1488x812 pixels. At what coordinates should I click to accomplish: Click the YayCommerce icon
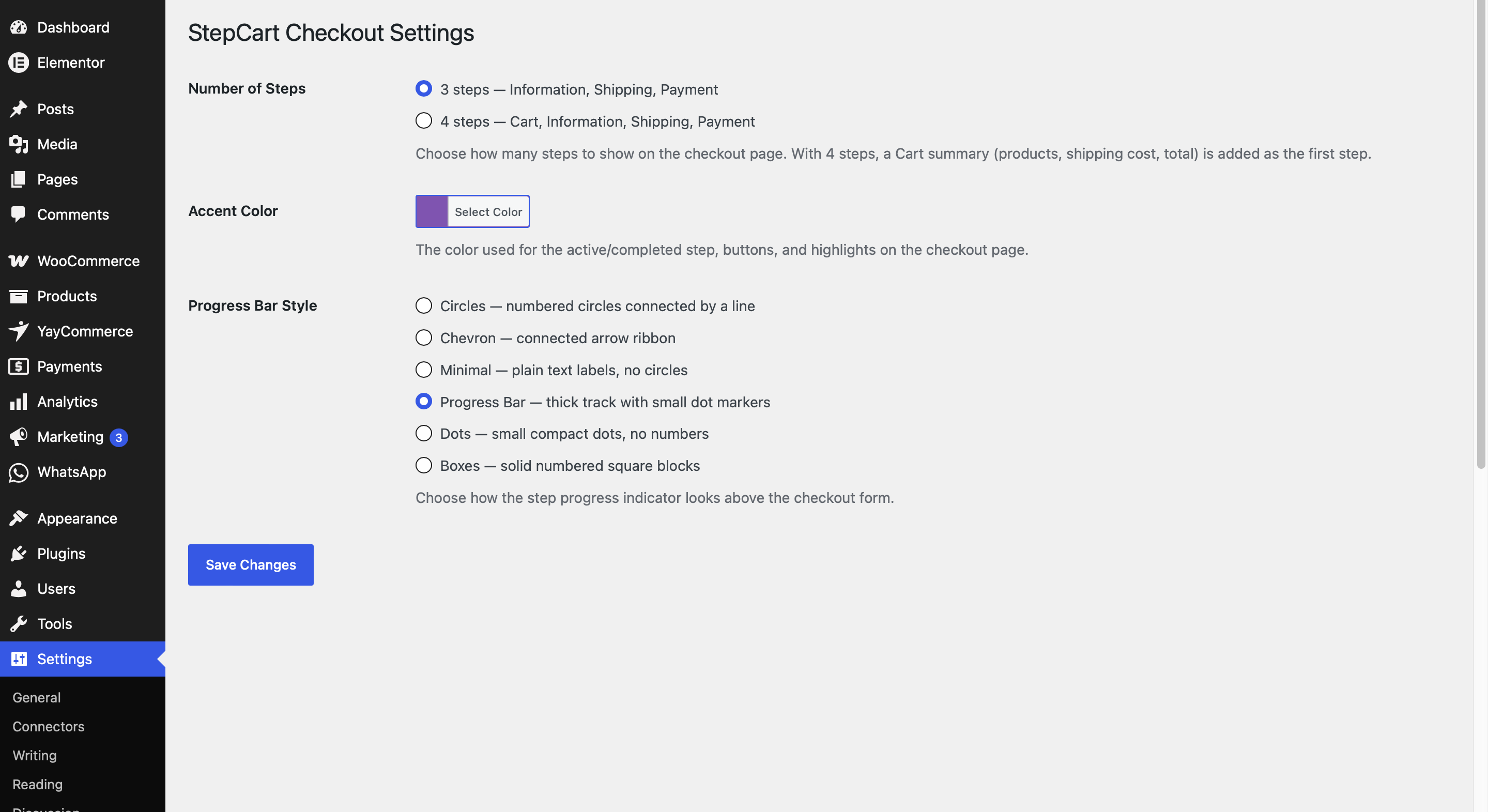[x=19, y=331]
